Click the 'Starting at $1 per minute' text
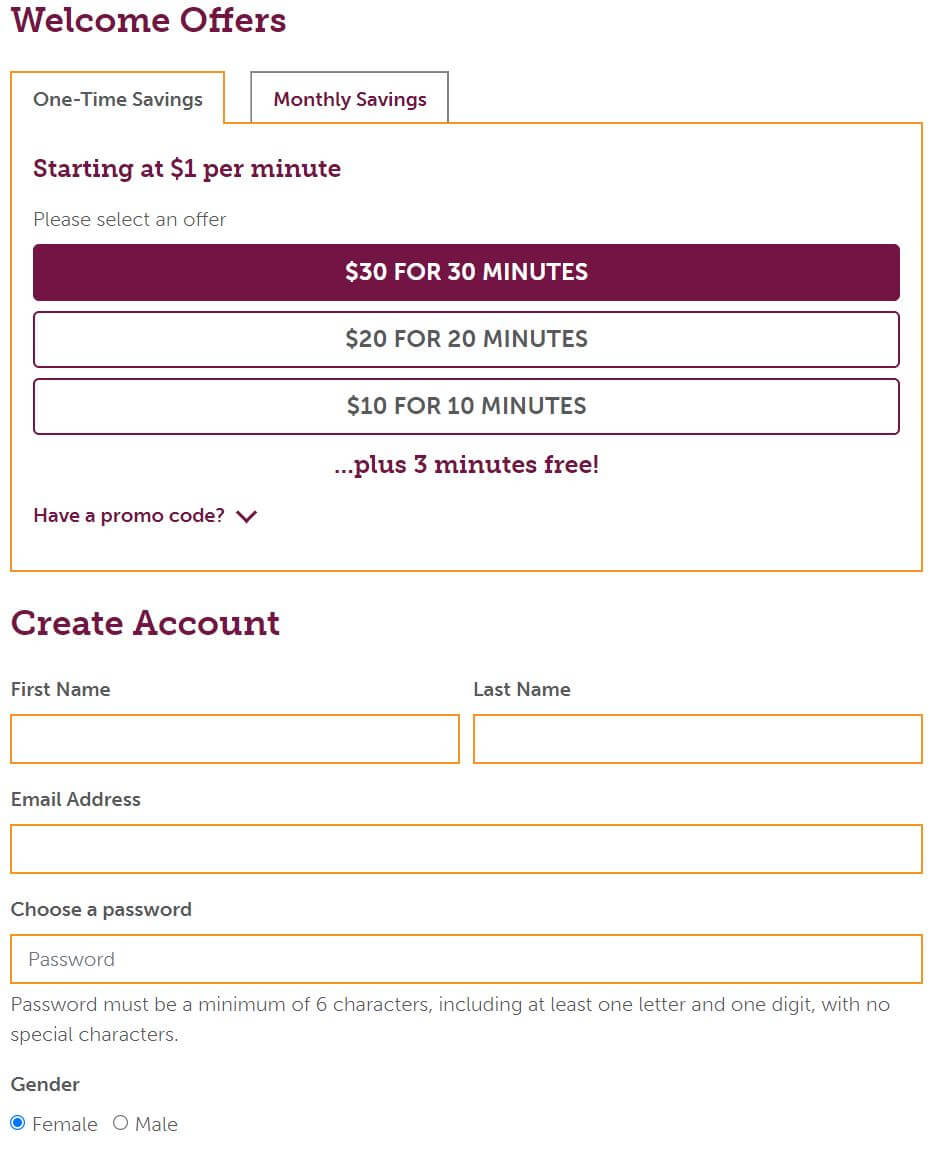 coord(186,169)
